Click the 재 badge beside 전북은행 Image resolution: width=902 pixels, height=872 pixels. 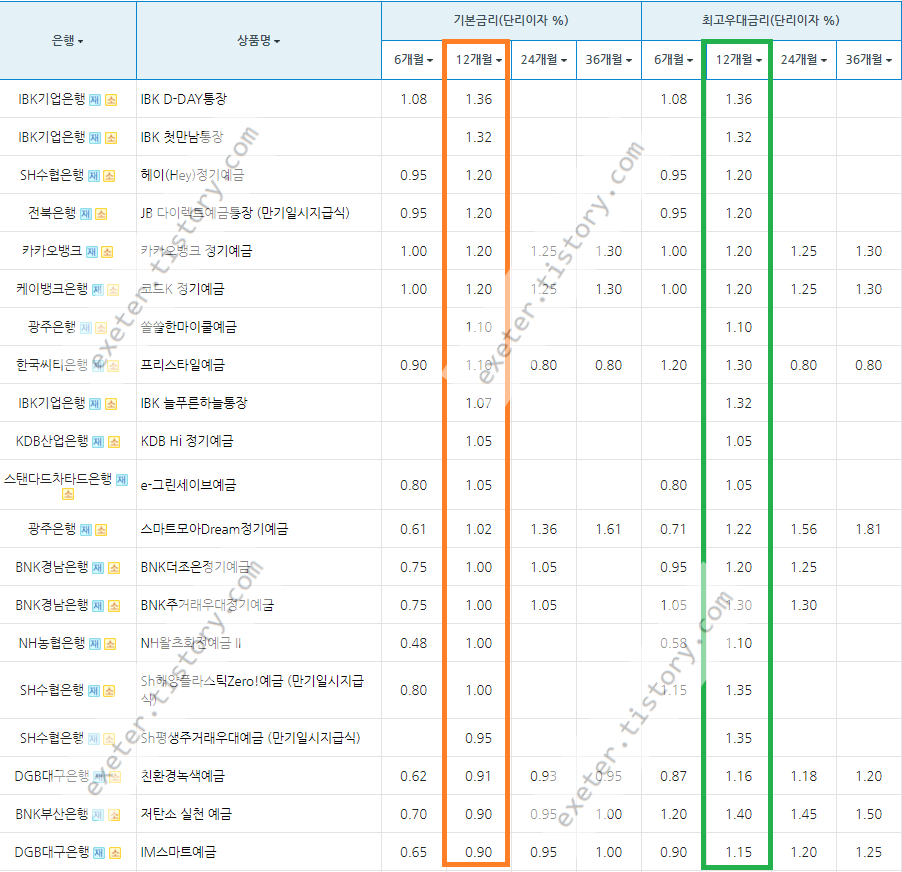point(86,214)
